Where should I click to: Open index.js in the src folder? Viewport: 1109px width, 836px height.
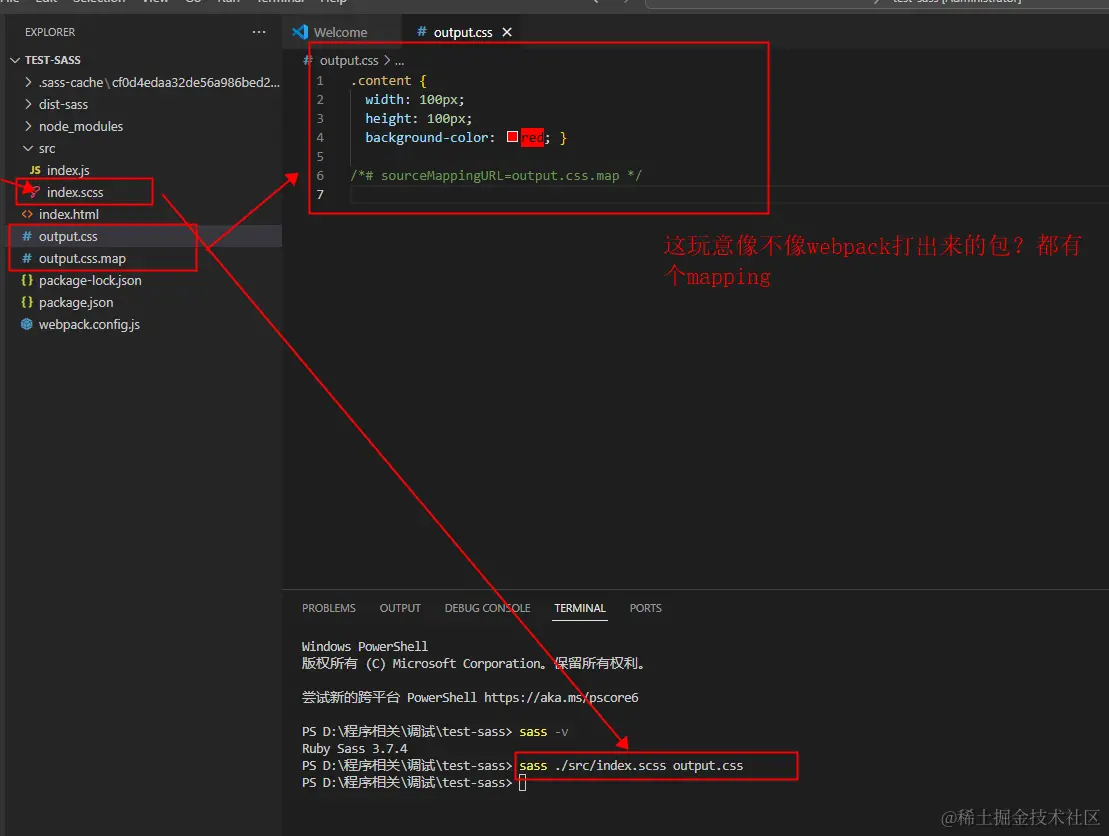tap(68, 170)
